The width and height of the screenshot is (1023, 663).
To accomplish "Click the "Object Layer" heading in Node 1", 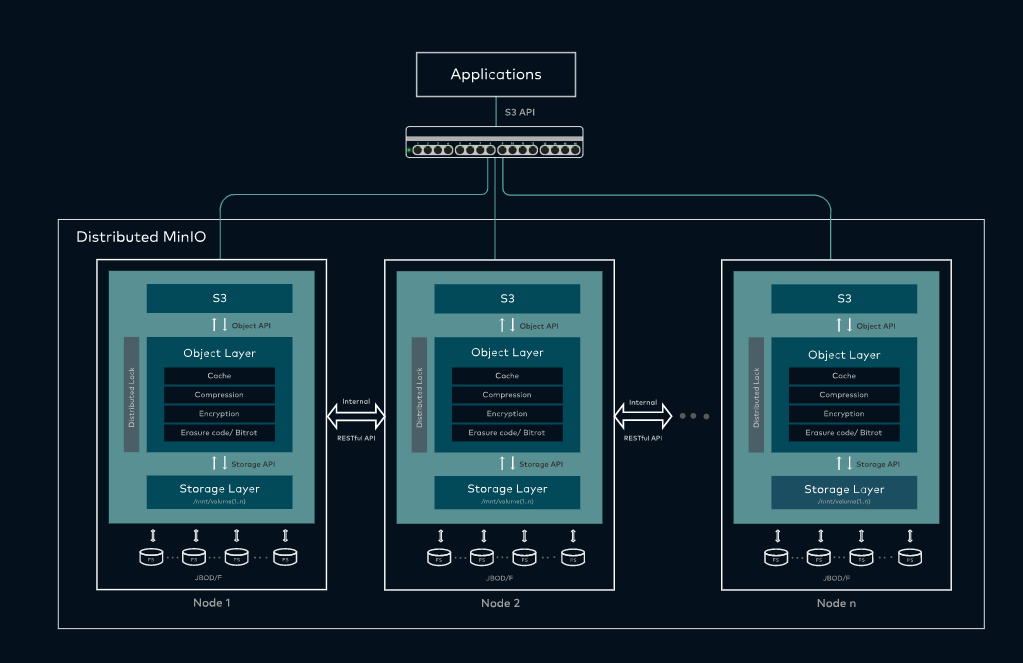I will pos(219,354).
